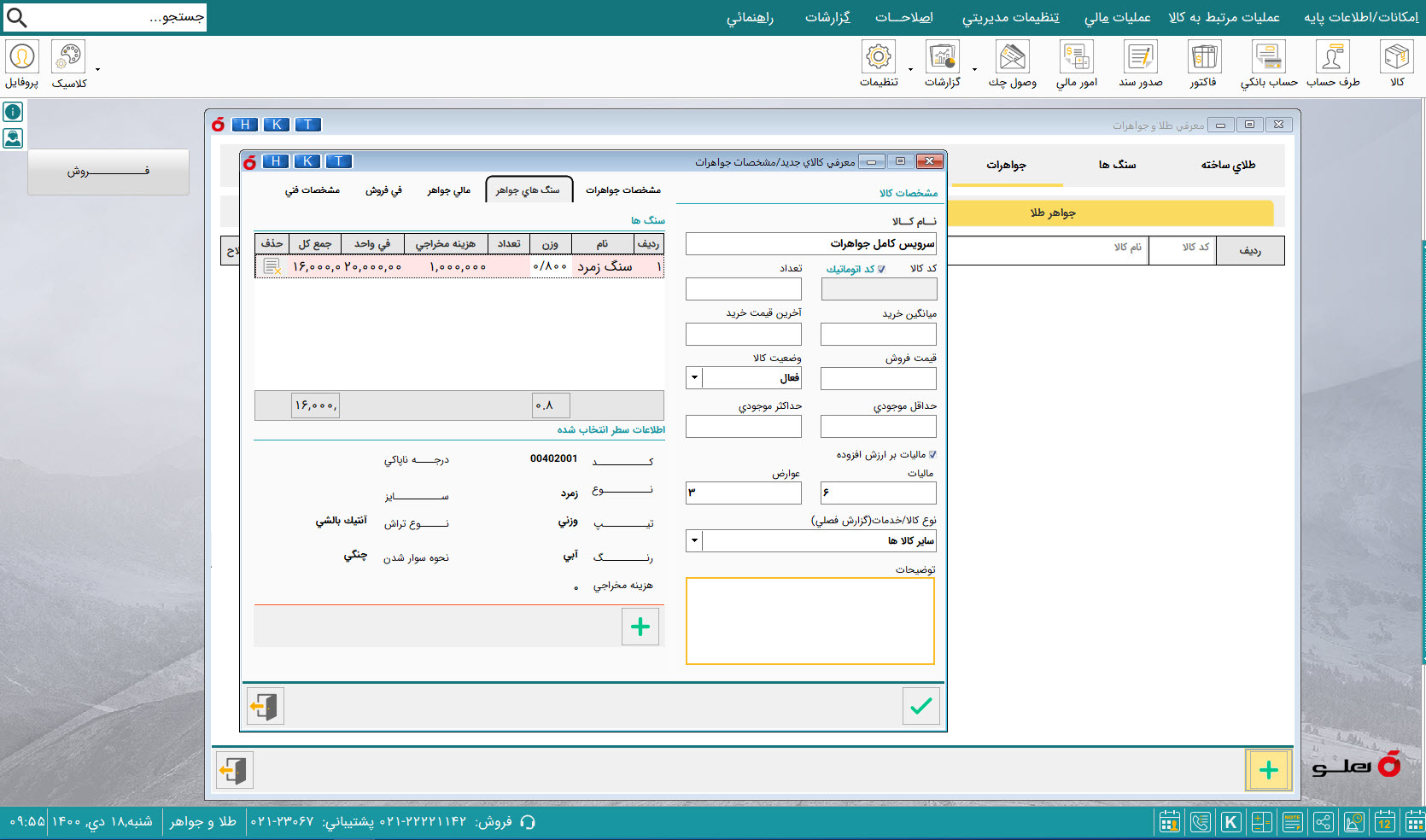Viewport: 1426px width, 840px height.
Task: Open the تنظيمات gear icon
Action: coord(879,65)
